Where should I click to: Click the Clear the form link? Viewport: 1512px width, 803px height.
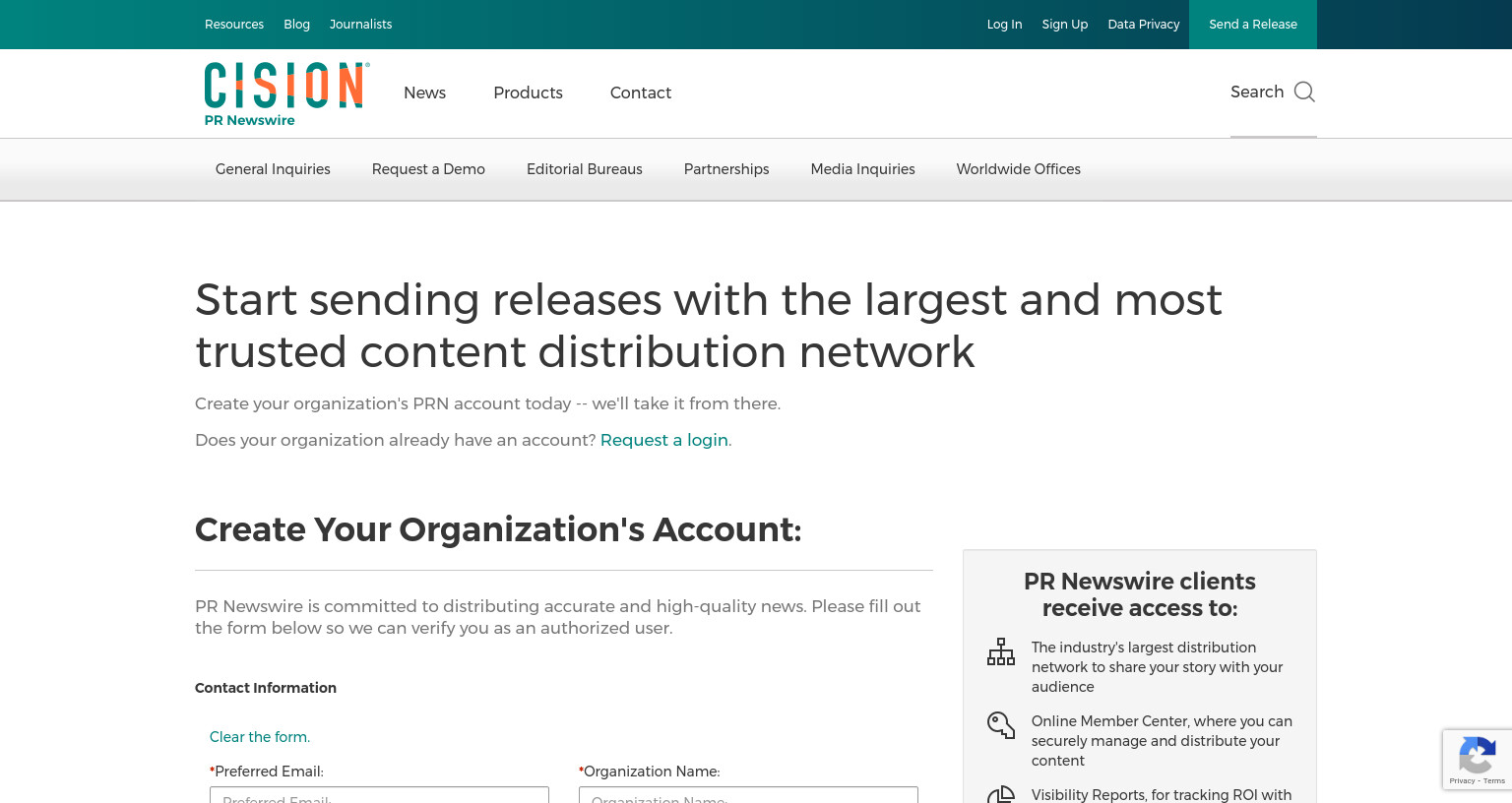(260, 737)
